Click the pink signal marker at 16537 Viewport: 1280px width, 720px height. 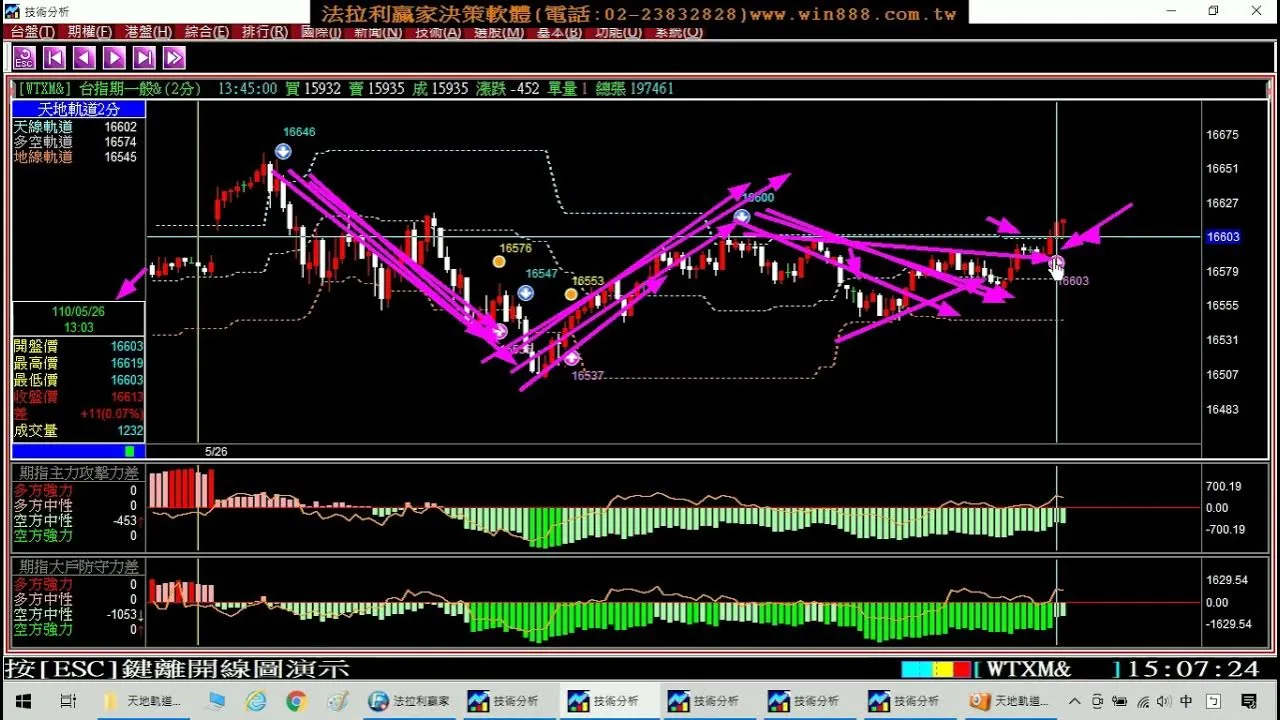point(571,357)
